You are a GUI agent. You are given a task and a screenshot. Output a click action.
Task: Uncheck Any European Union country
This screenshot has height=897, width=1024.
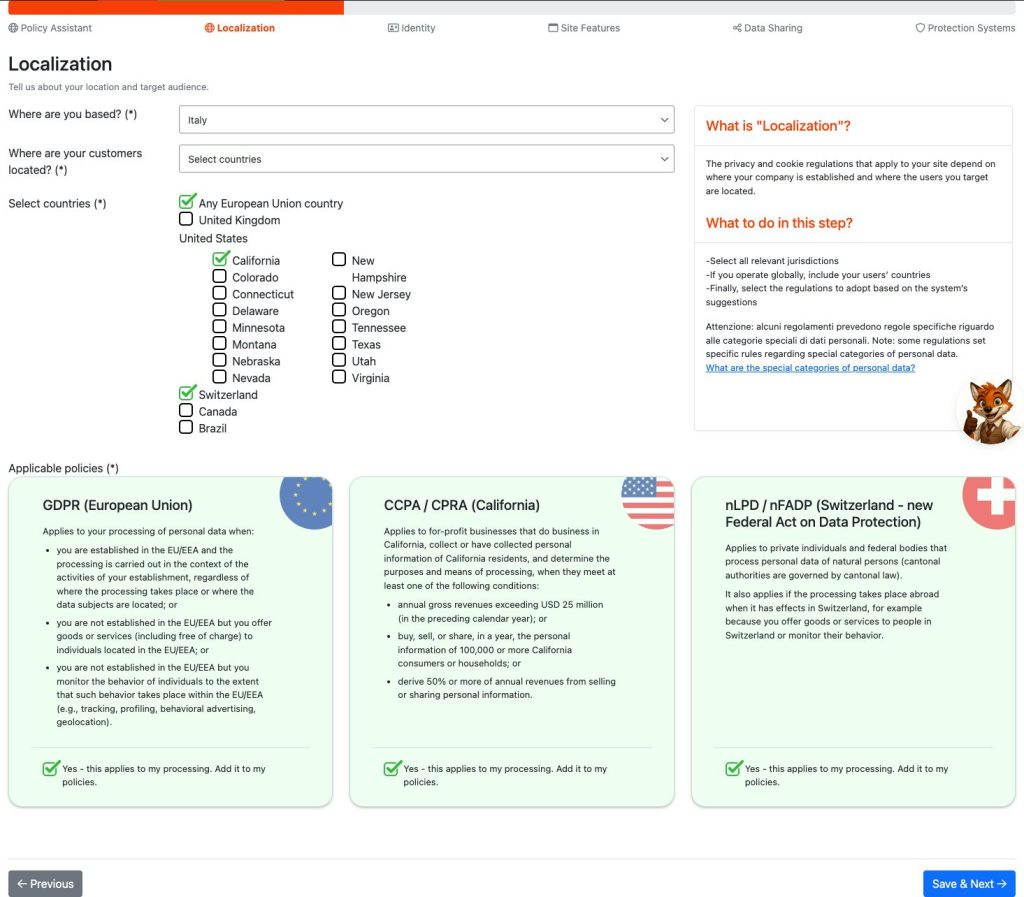click(187, 202)
